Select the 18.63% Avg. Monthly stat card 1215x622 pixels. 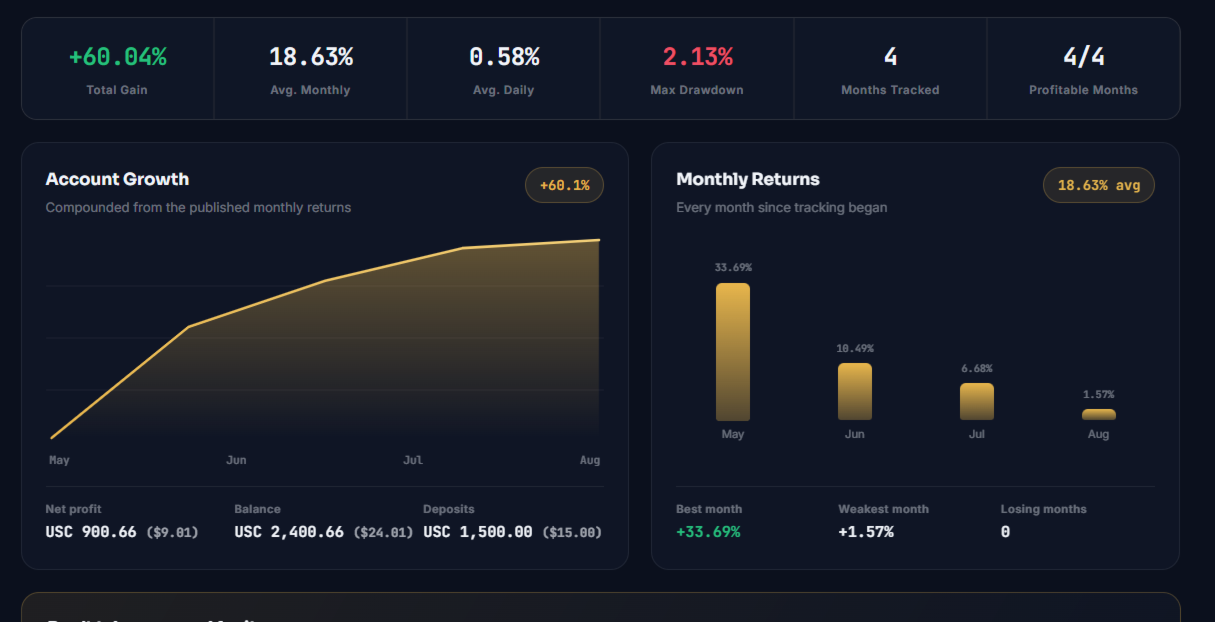(311, 68)
